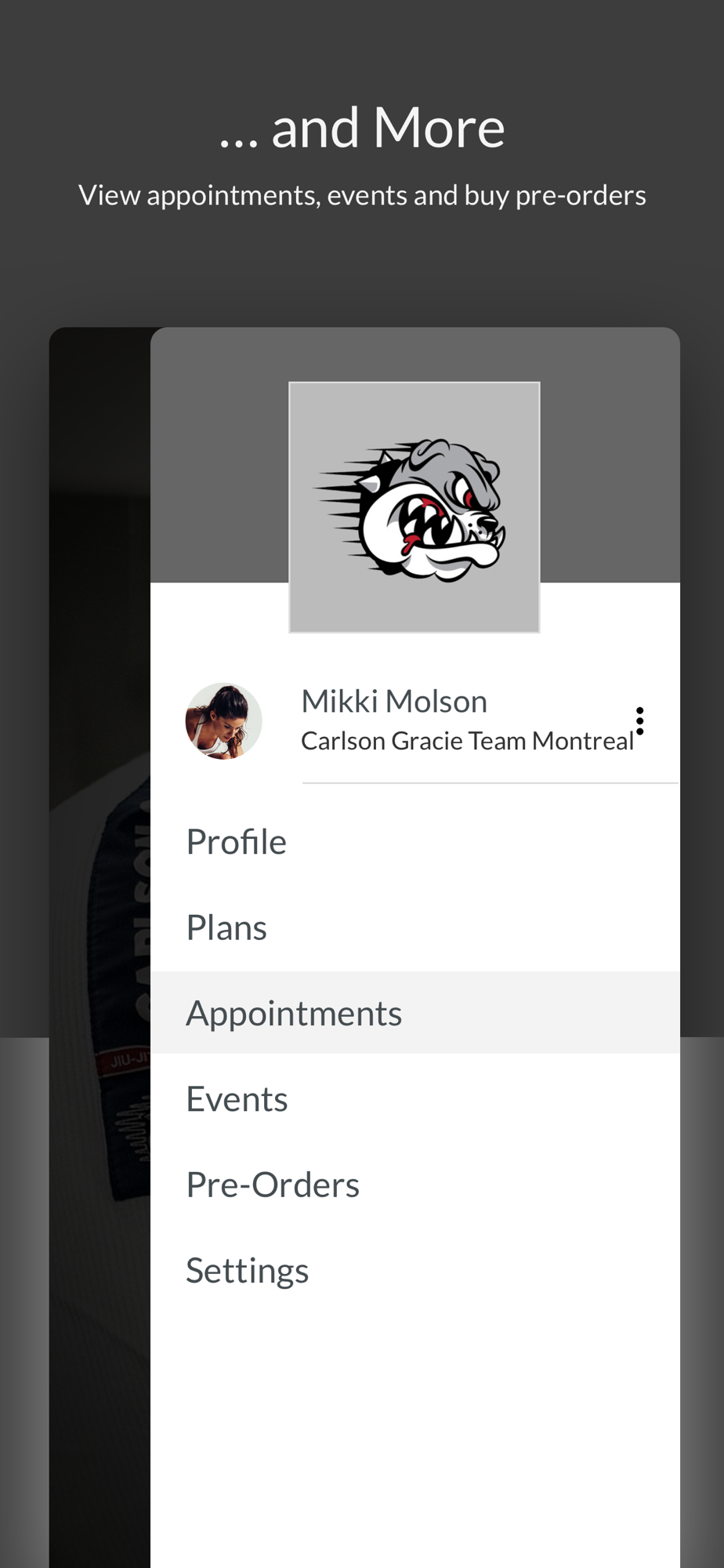
Task: Tap the Carlson Gracie Team Montreal label
Action: coord(467,741)
